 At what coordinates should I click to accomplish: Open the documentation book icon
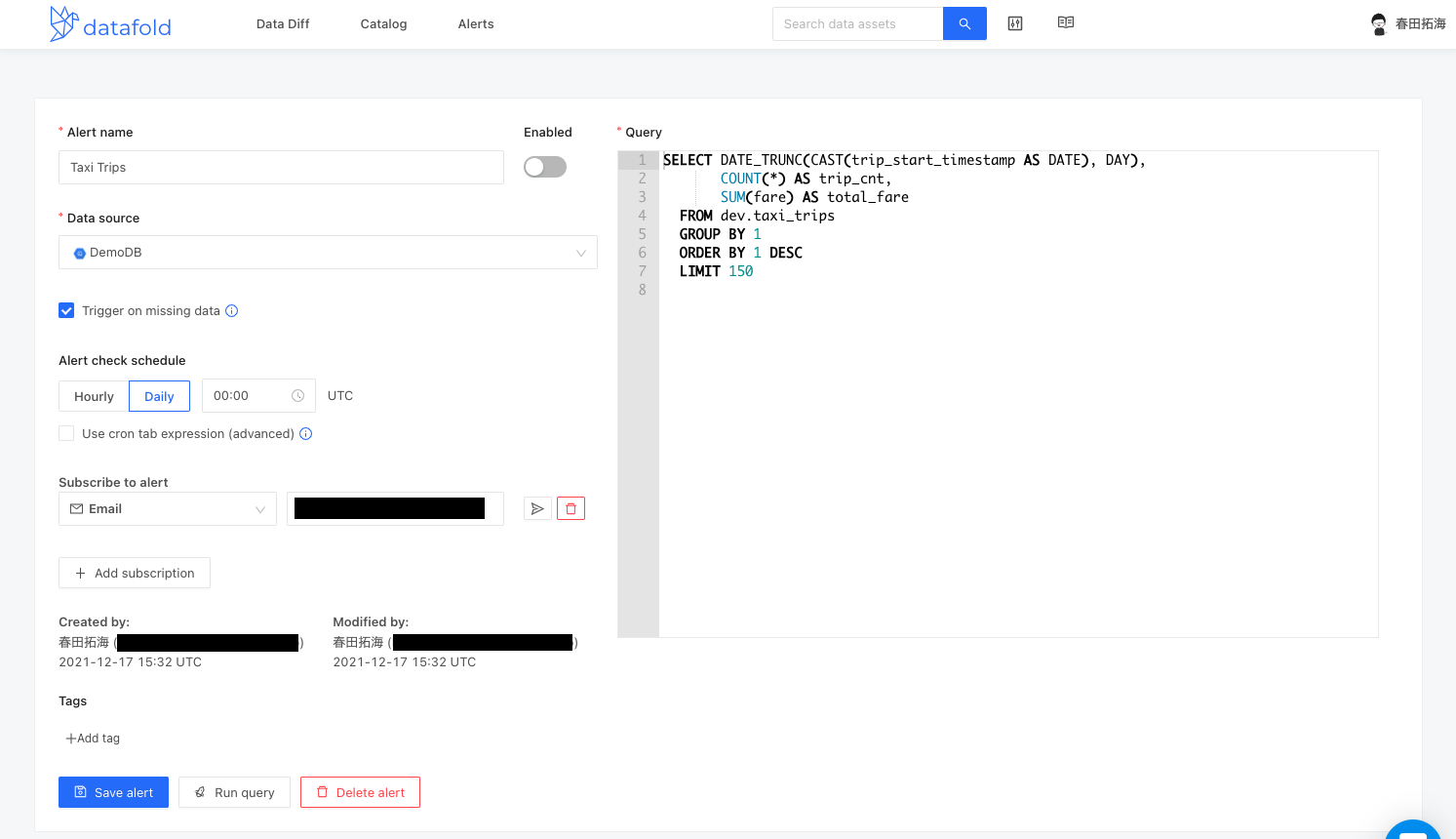point(1066,22)
